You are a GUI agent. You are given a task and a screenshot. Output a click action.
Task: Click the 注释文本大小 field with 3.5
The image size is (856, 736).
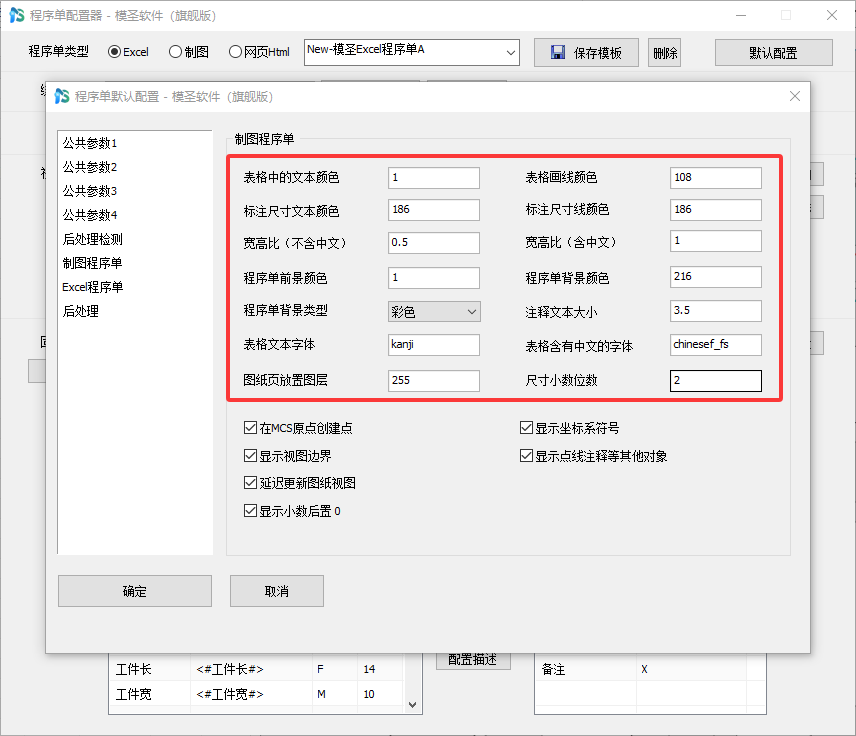716,311
